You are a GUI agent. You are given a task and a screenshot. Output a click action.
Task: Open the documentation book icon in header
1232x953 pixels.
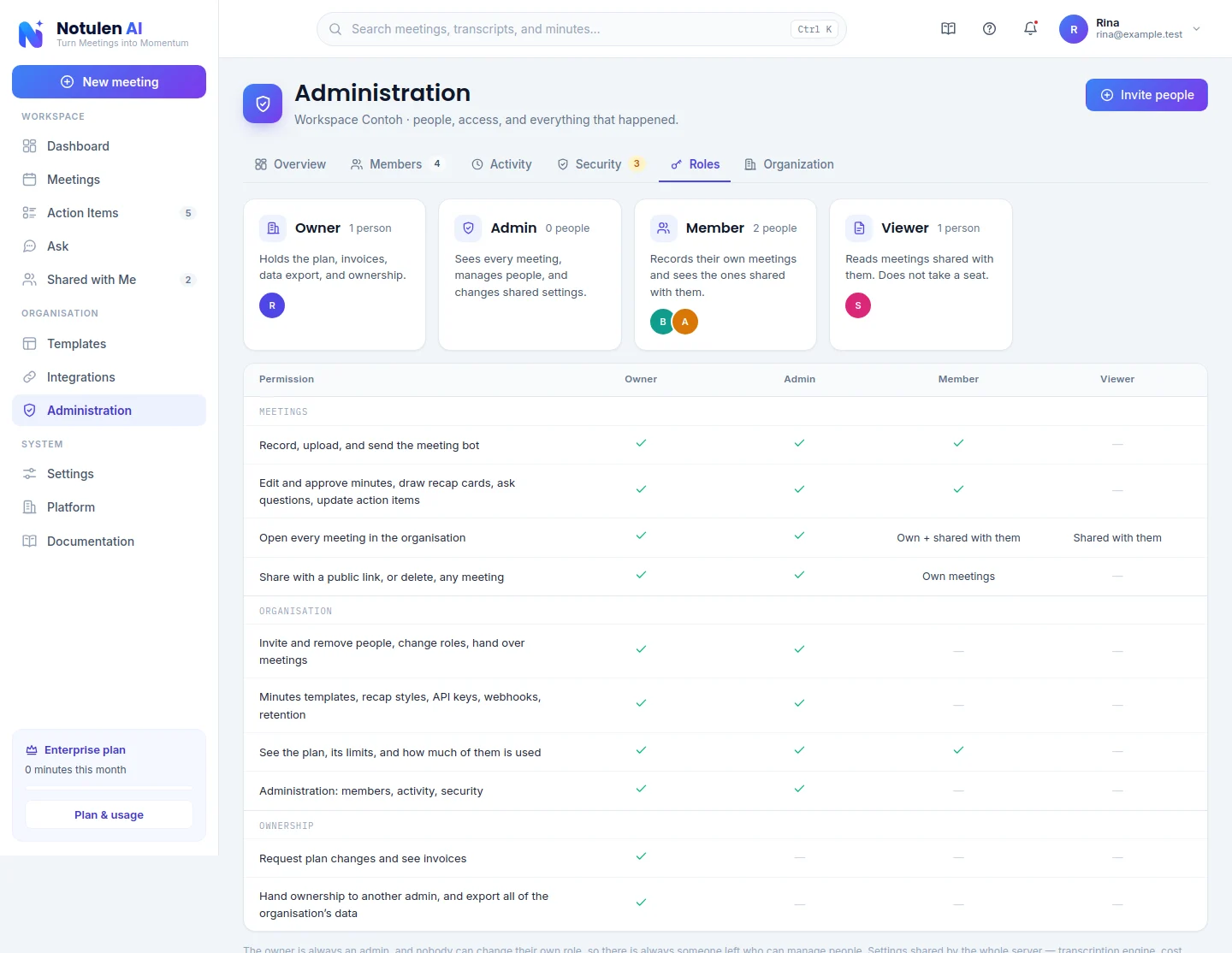pyautogui.click(x=948, y=29)
